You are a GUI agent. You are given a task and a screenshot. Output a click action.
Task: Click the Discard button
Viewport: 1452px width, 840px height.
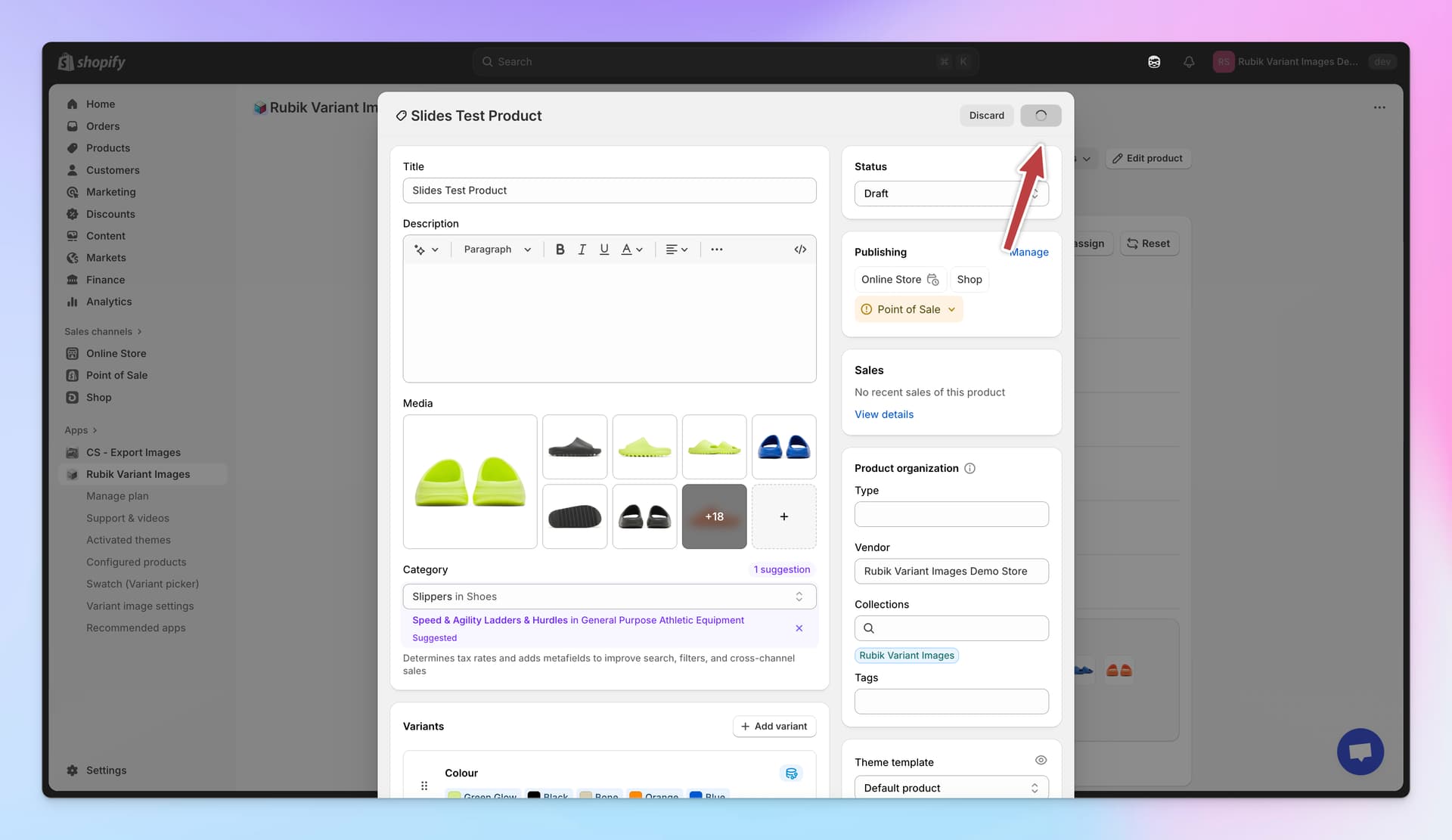coord(986,116)
